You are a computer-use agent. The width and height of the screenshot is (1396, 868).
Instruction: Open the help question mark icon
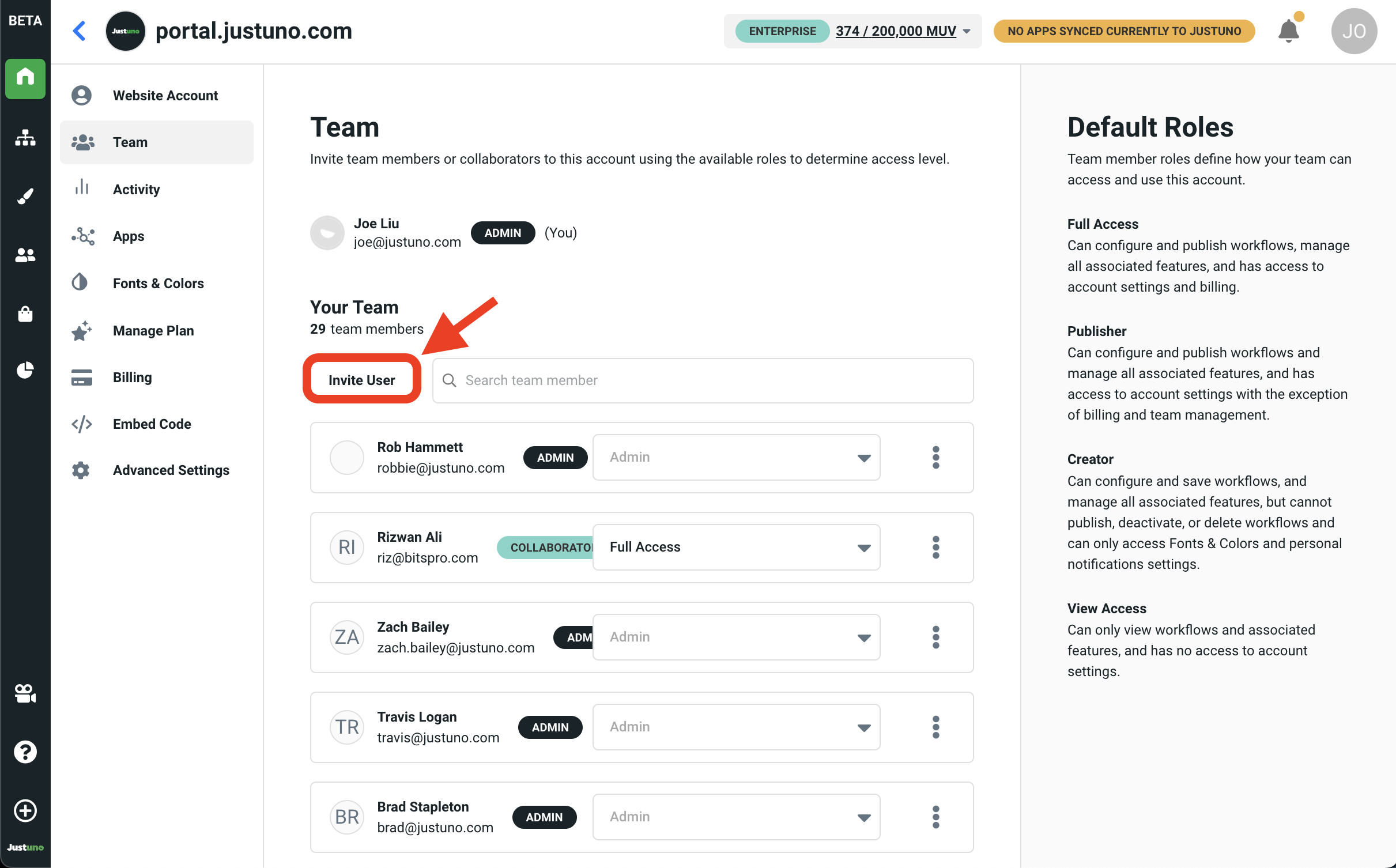(x=25, y=752)
